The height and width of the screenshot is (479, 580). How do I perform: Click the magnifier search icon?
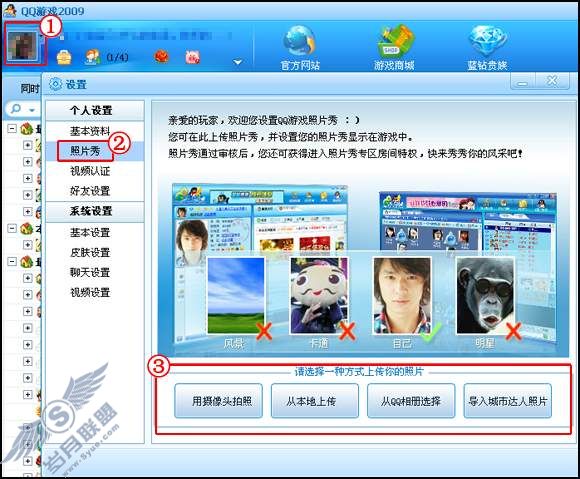coord(16,109)
